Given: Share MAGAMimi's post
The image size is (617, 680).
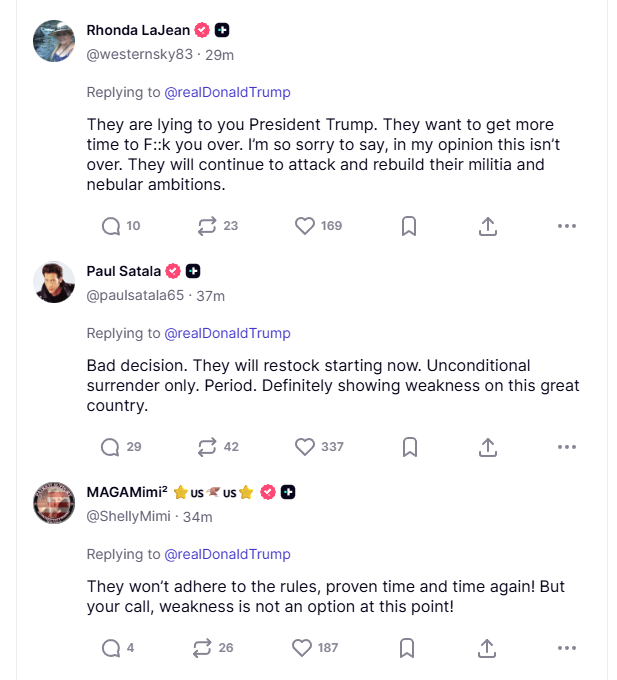Looking at the screenshot, I should tap(488, 648).
